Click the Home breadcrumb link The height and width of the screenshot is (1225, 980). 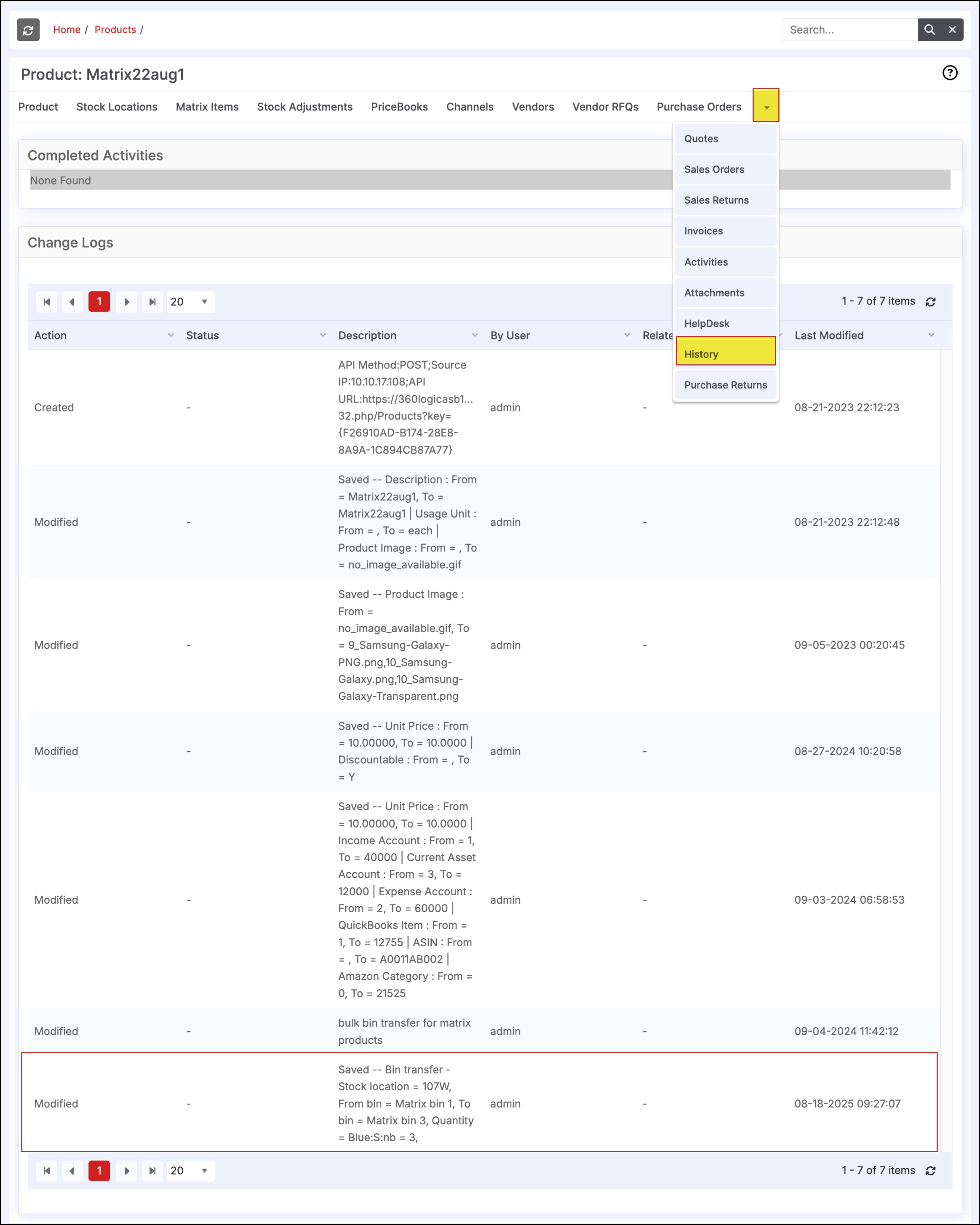pos(67,29)
